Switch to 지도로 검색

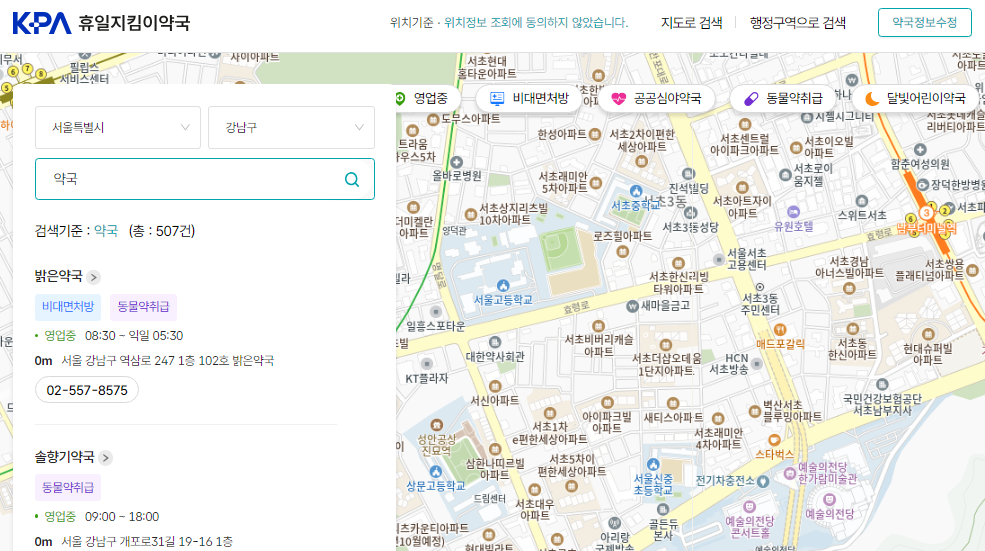pos(692,23)
